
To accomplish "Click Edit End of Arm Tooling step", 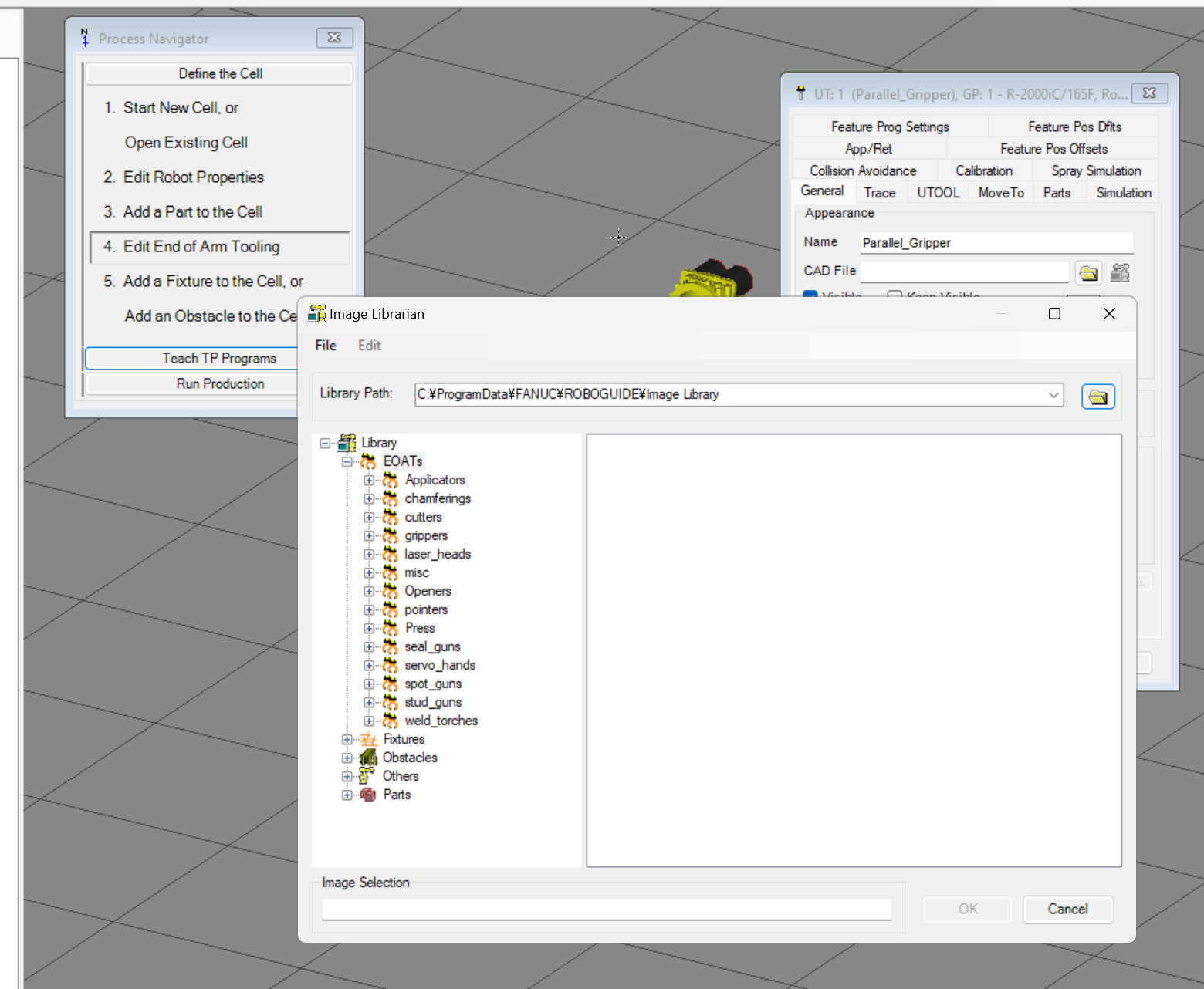I will (x=220, y=247).
